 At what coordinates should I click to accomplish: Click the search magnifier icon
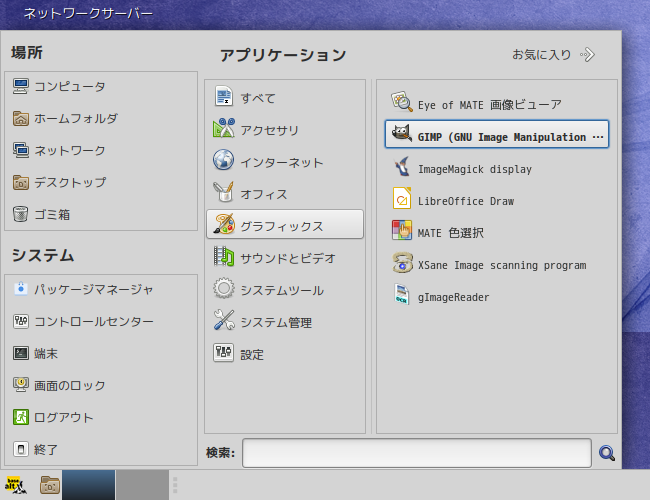pyautogui.click(x=607, y=453)
